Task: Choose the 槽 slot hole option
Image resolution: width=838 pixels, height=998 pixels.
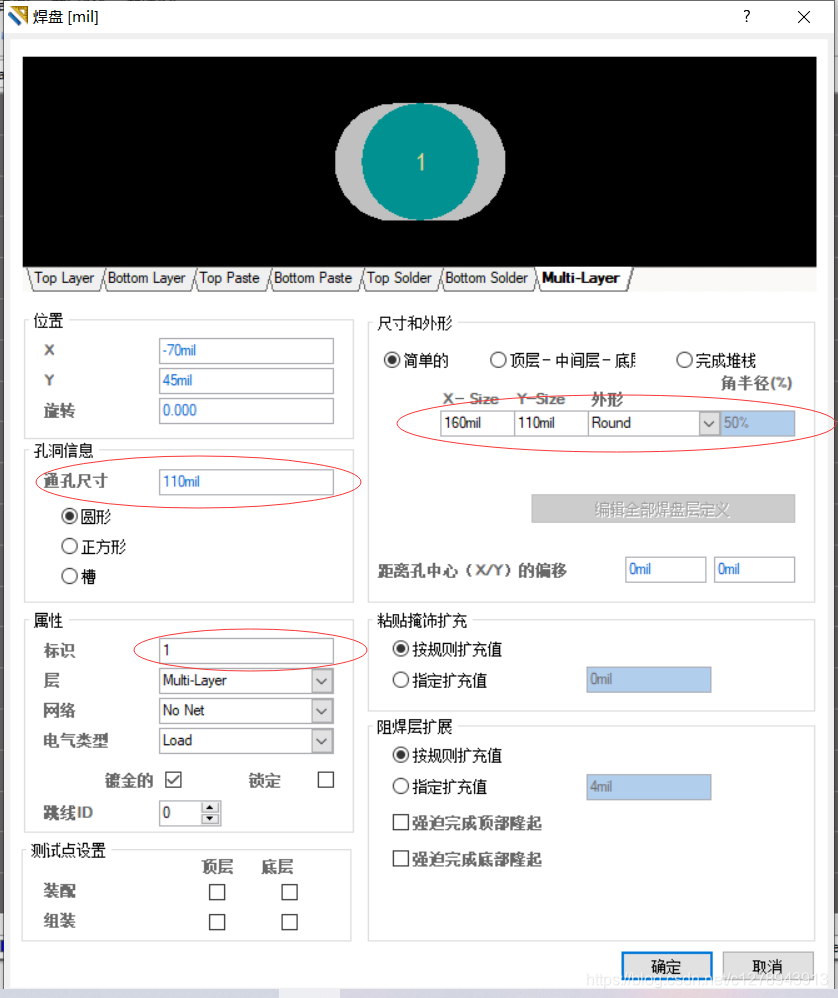Action: tap(70, 576)
